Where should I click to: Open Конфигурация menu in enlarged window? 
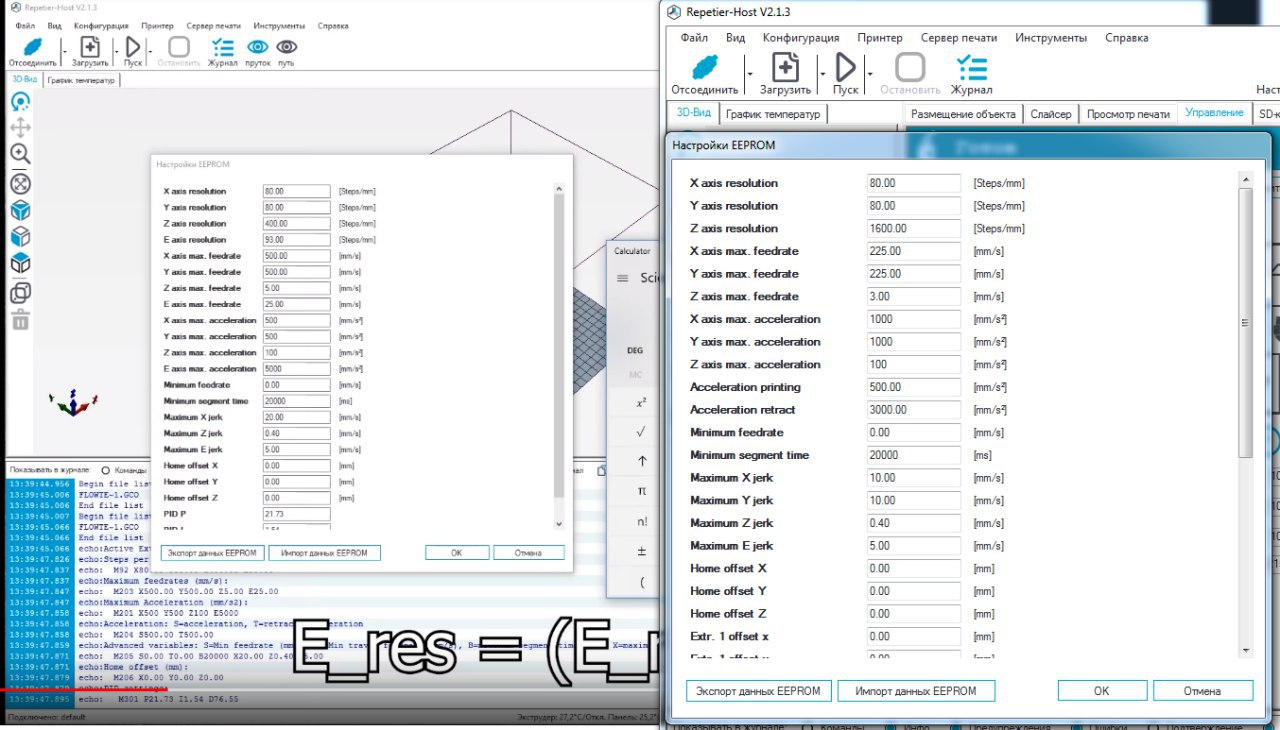801,38
